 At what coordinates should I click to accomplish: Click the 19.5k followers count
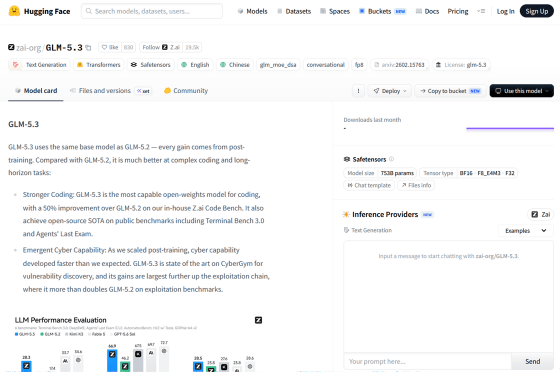192,47
